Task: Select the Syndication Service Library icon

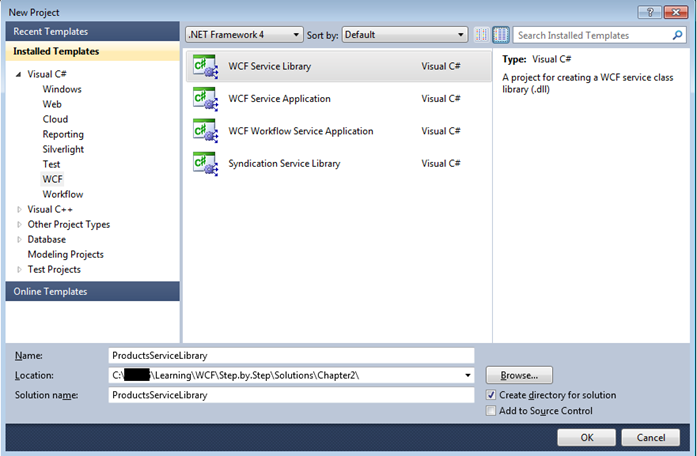Action: tap(205, 163)
